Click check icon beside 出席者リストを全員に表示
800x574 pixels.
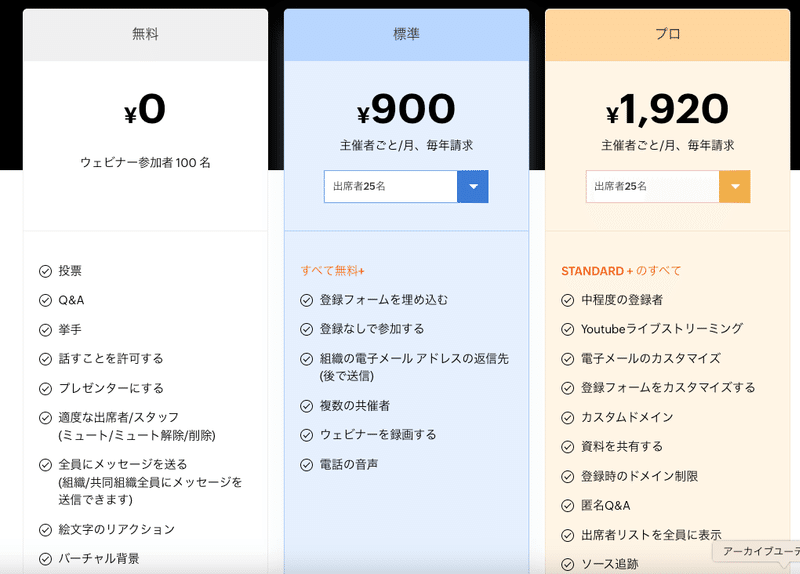coord(567,535)
